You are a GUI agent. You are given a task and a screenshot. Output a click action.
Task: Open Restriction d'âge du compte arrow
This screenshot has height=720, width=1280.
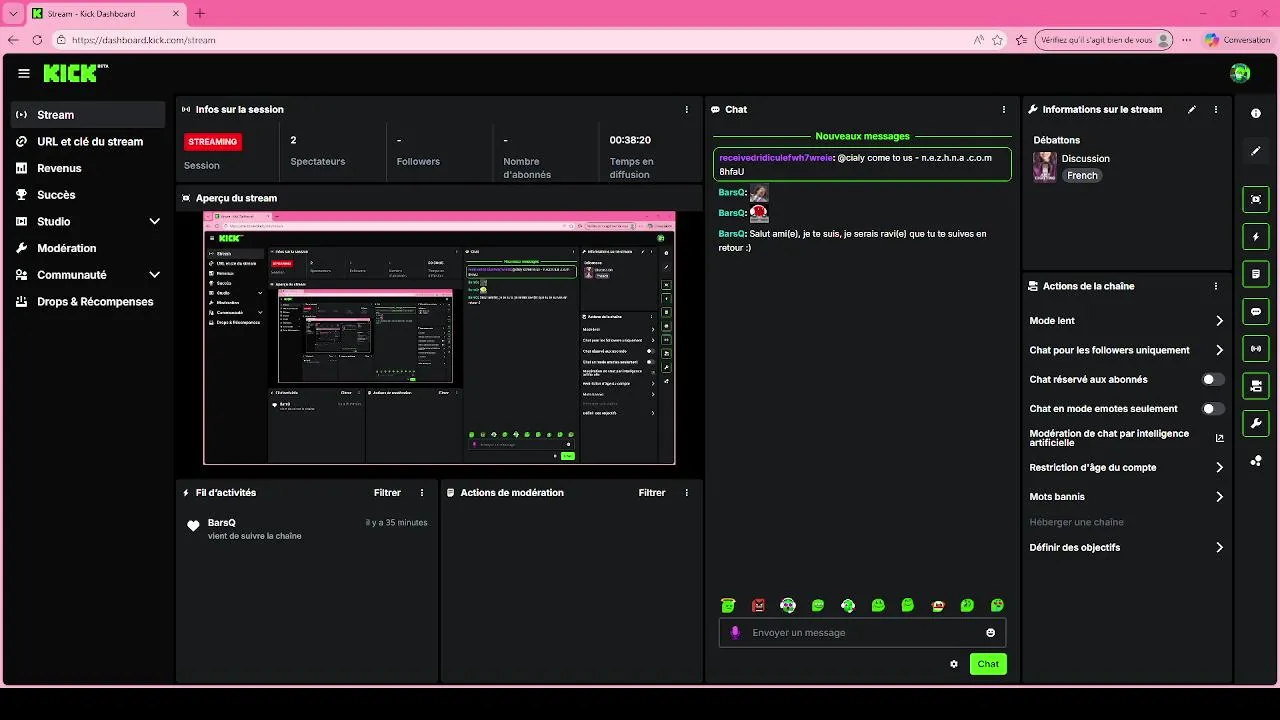(x=1219, y=468)
